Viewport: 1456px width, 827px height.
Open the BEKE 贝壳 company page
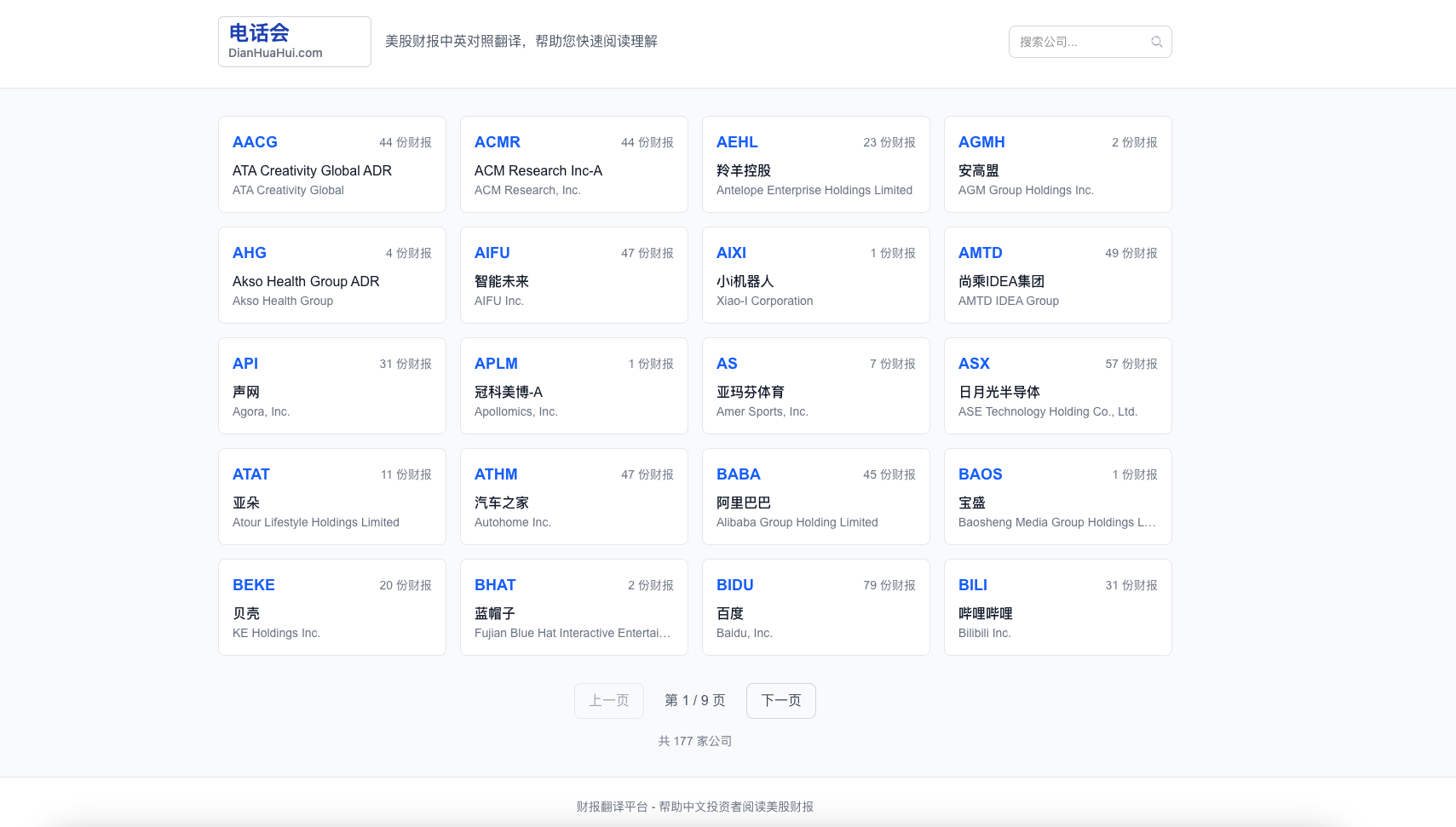coord(331,607)
